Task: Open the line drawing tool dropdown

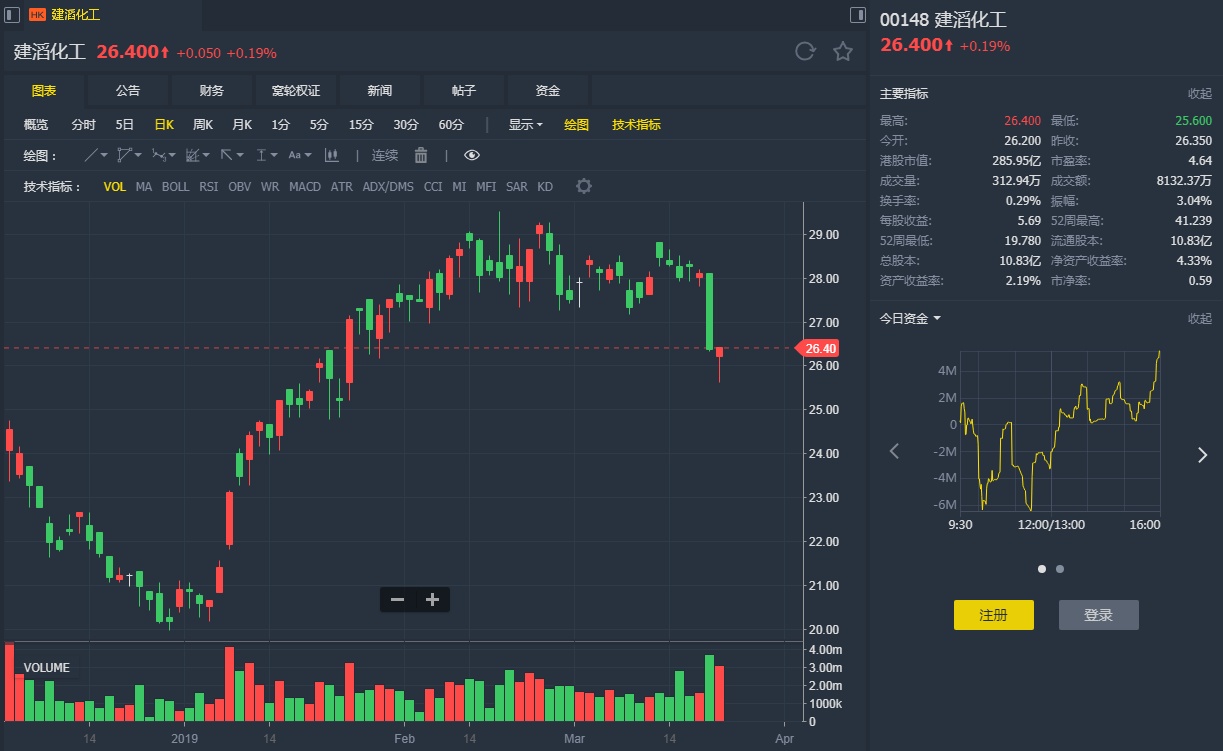Action: [x=97, y=155]
